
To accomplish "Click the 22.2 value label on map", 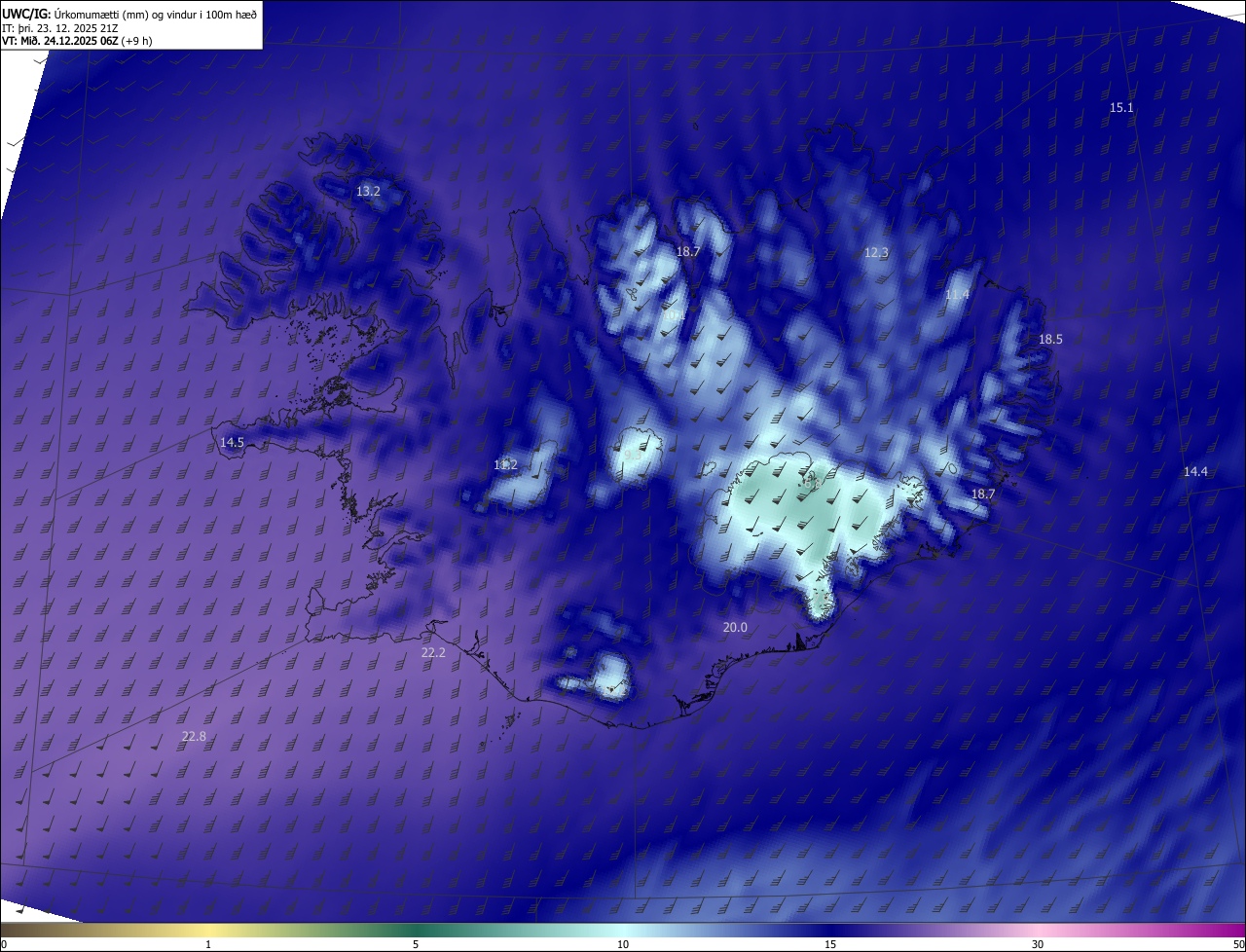I will pos(433,652).
